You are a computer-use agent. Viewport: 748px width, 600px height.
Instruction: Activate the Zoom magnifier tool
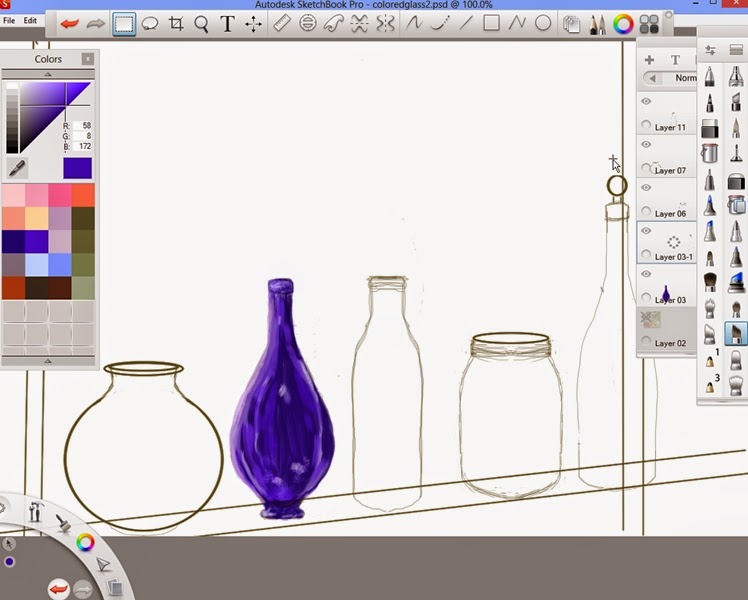(x=201, y=24)
